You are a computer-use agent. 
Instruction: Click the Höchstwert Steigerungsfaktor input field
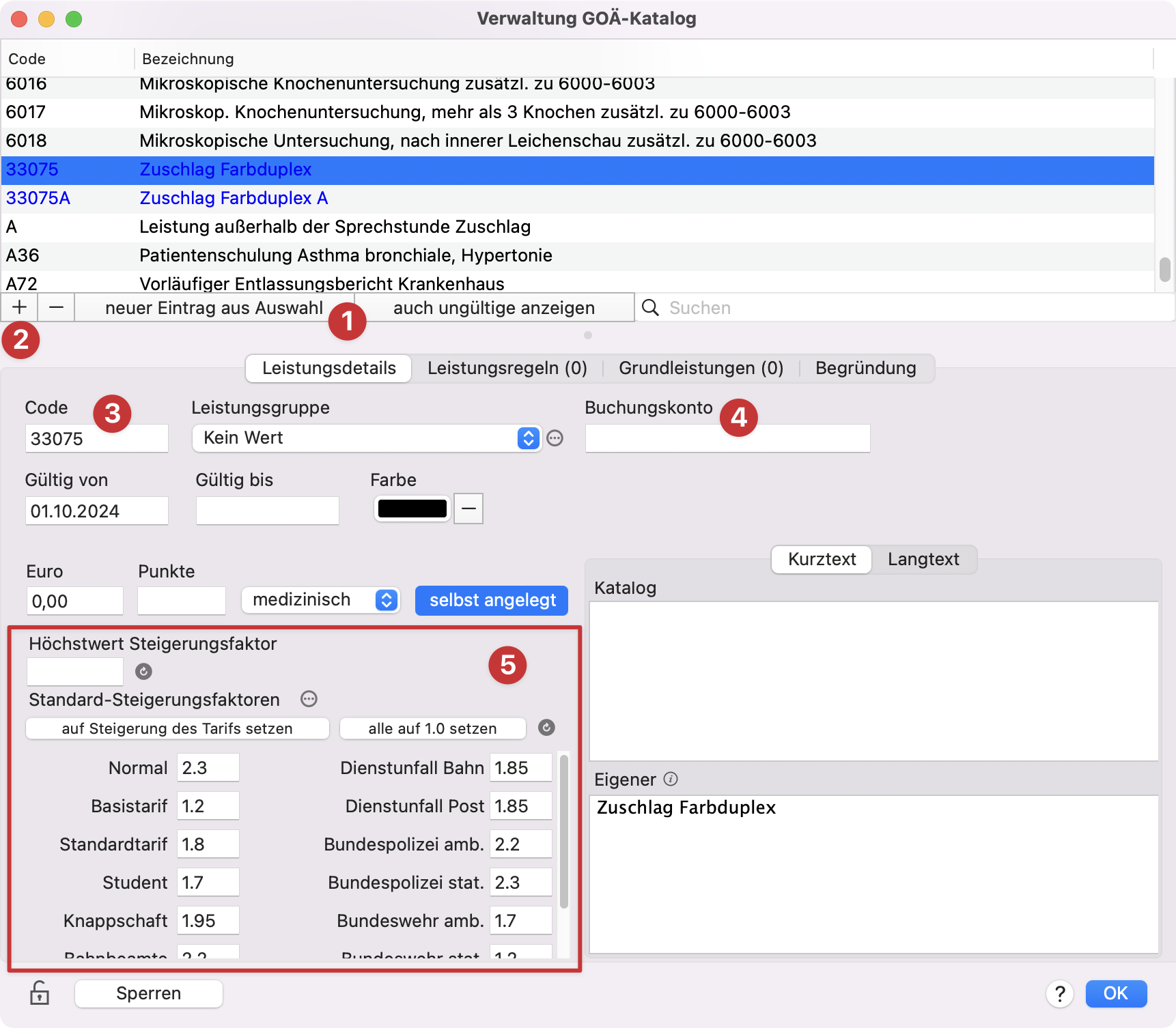[75, 672]
